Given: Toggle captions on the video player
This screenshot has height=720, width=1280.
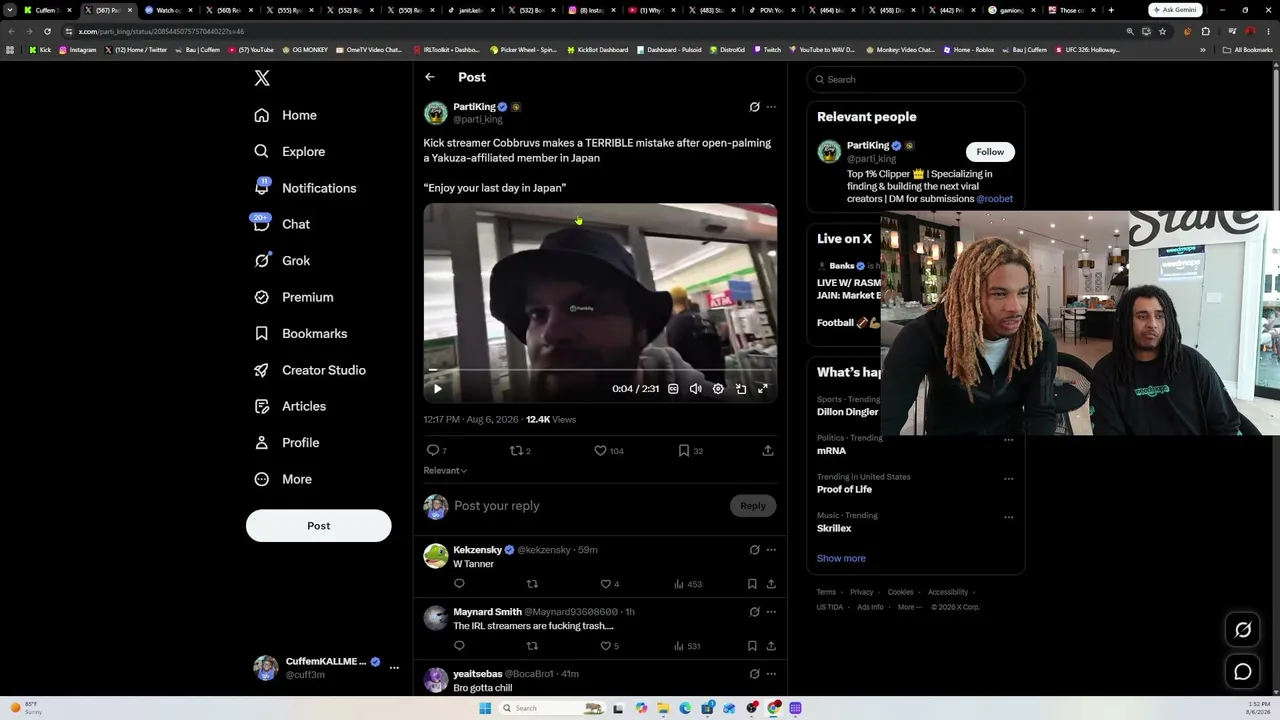Looking at the screenshot, I should [x=673, y=389].
